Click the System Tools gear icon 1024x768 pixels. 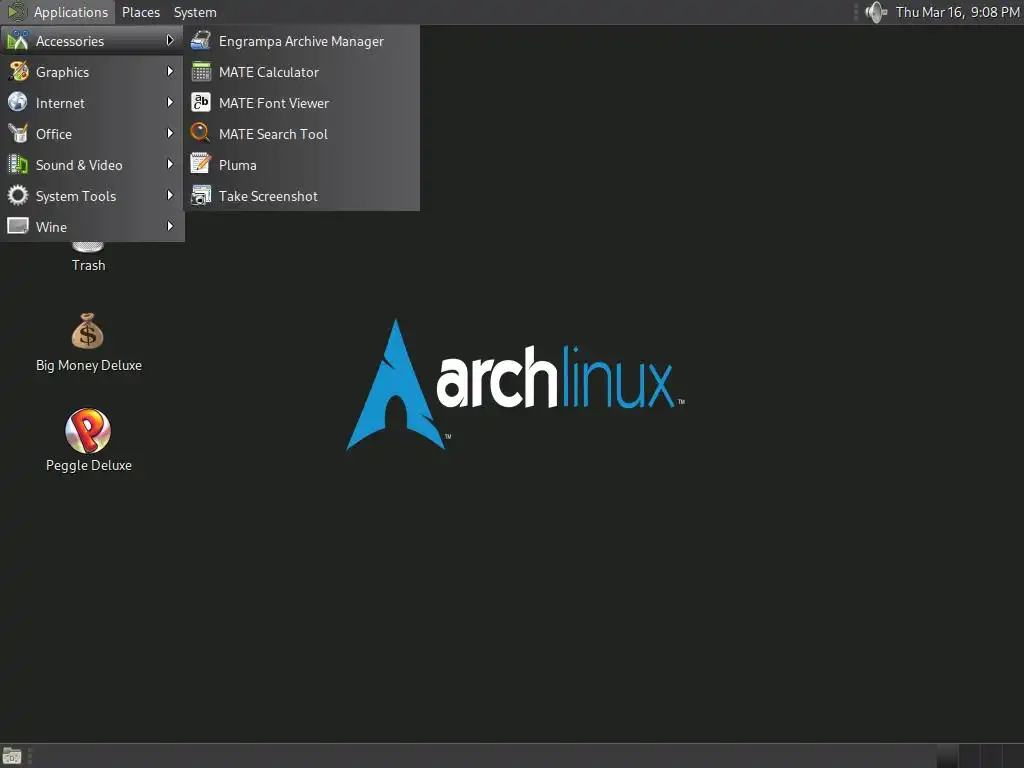(18, 195)
